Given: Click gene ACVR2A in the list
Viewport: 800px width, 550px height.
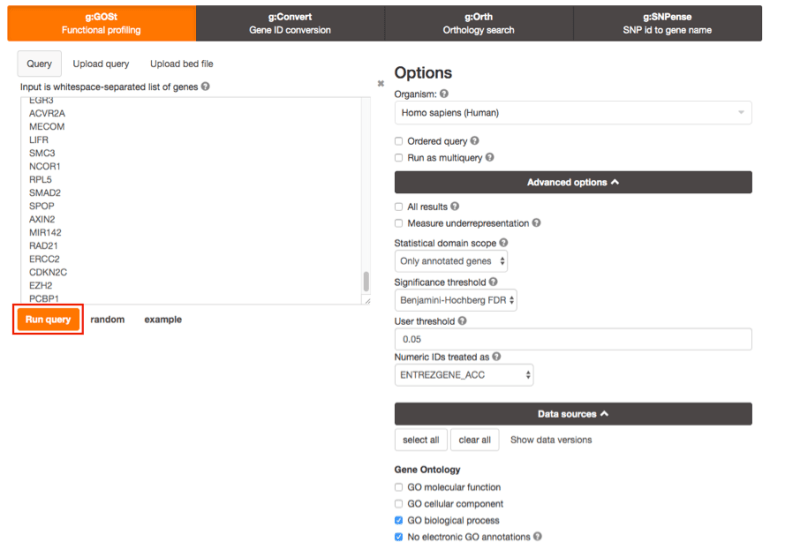Looking at the screenshot, I should [x=47, y=113].
